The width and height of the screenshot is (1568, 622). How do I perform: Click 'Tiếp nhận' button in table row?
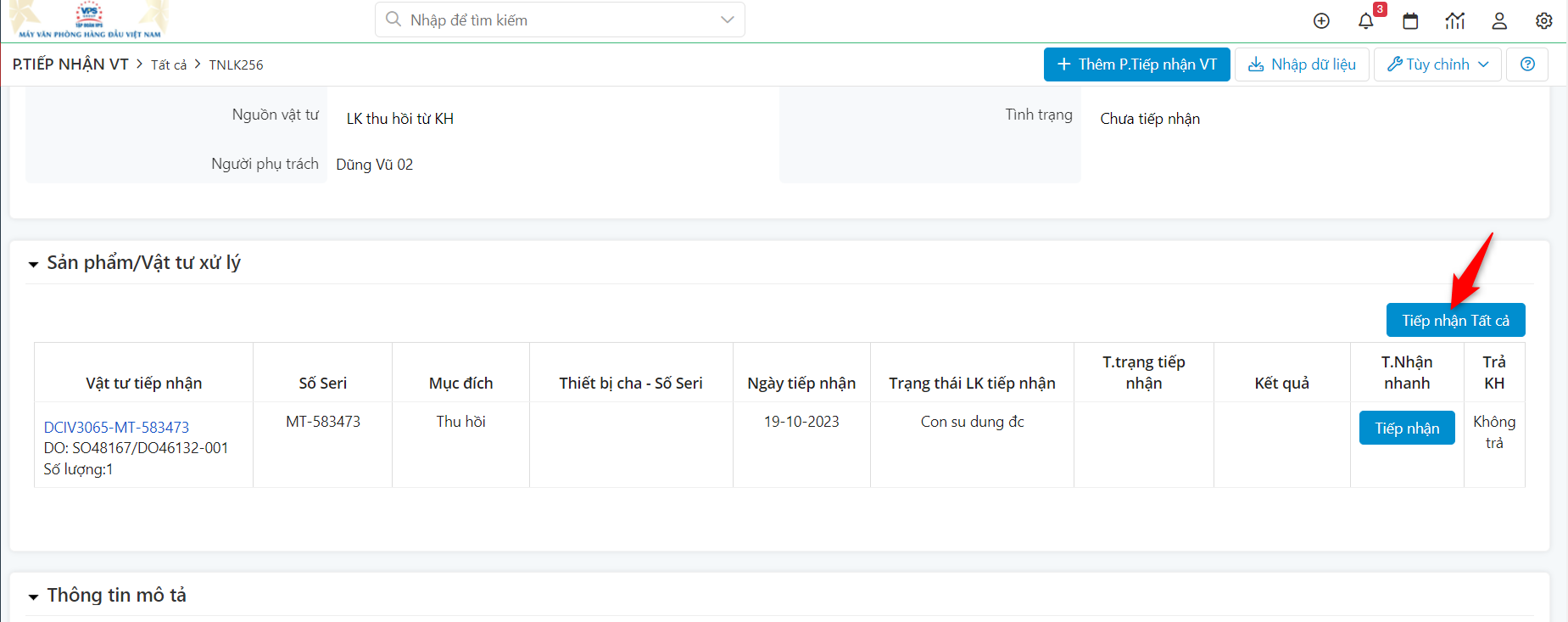tap(1407, 428)
